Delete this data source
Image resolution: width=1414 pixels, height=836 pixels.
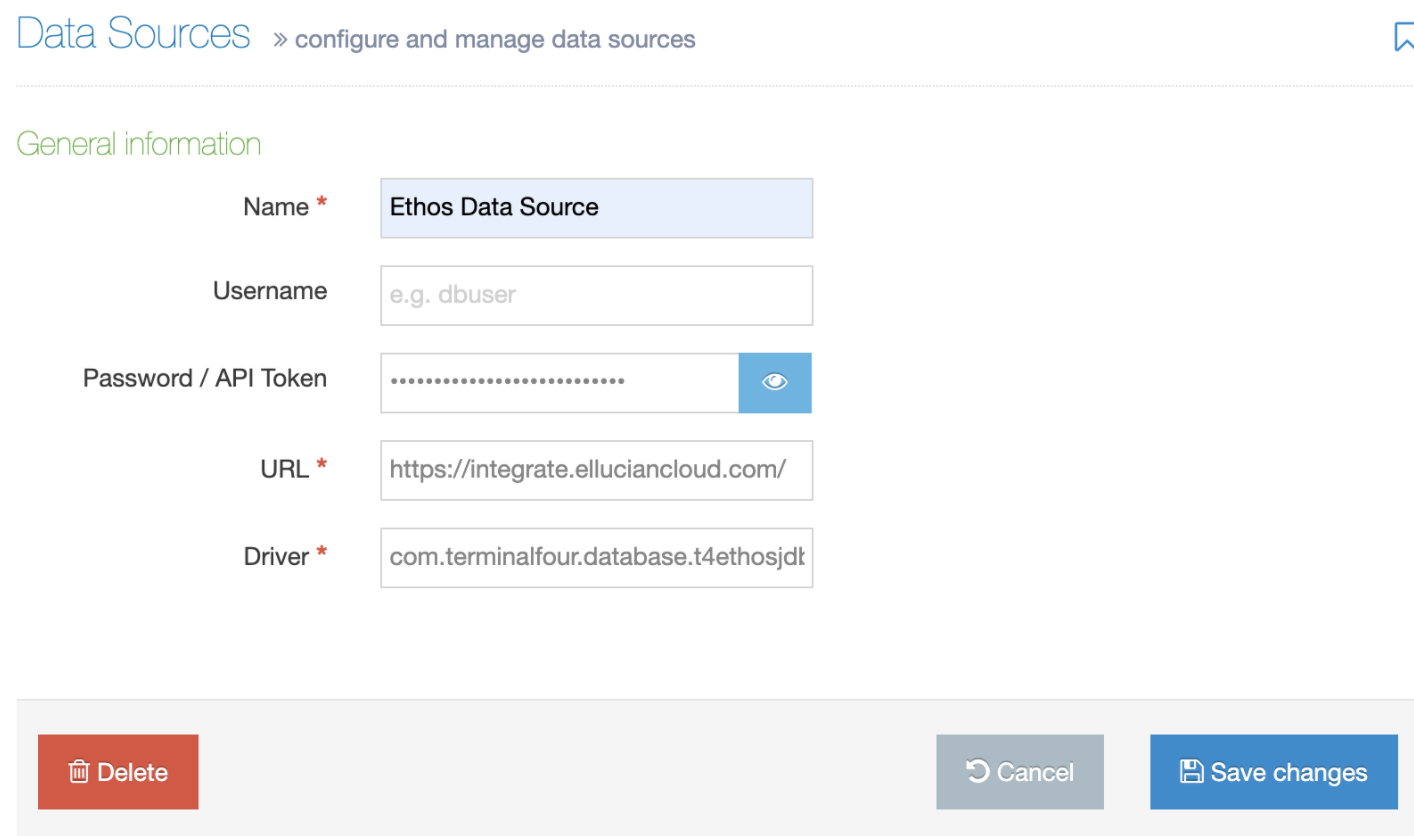click(118, 771)
